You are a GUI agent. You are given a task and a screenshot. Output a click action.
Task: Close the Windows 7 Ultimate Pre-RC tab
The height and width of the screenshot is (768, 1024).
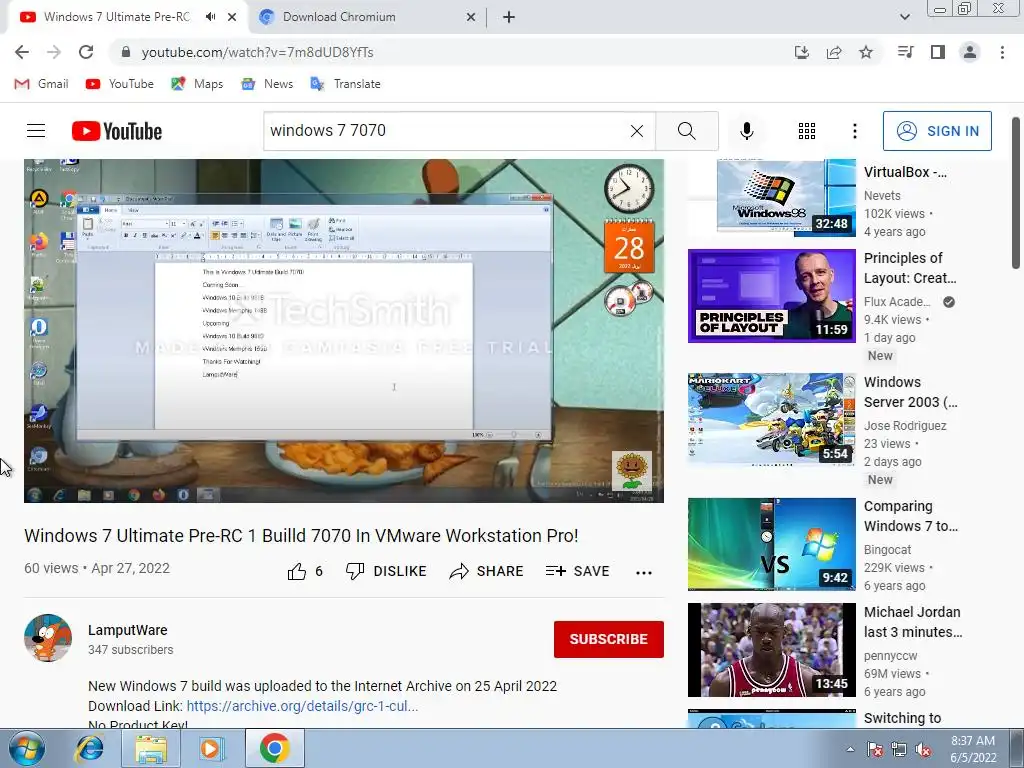pyautogui.click(x=232, y=18)
